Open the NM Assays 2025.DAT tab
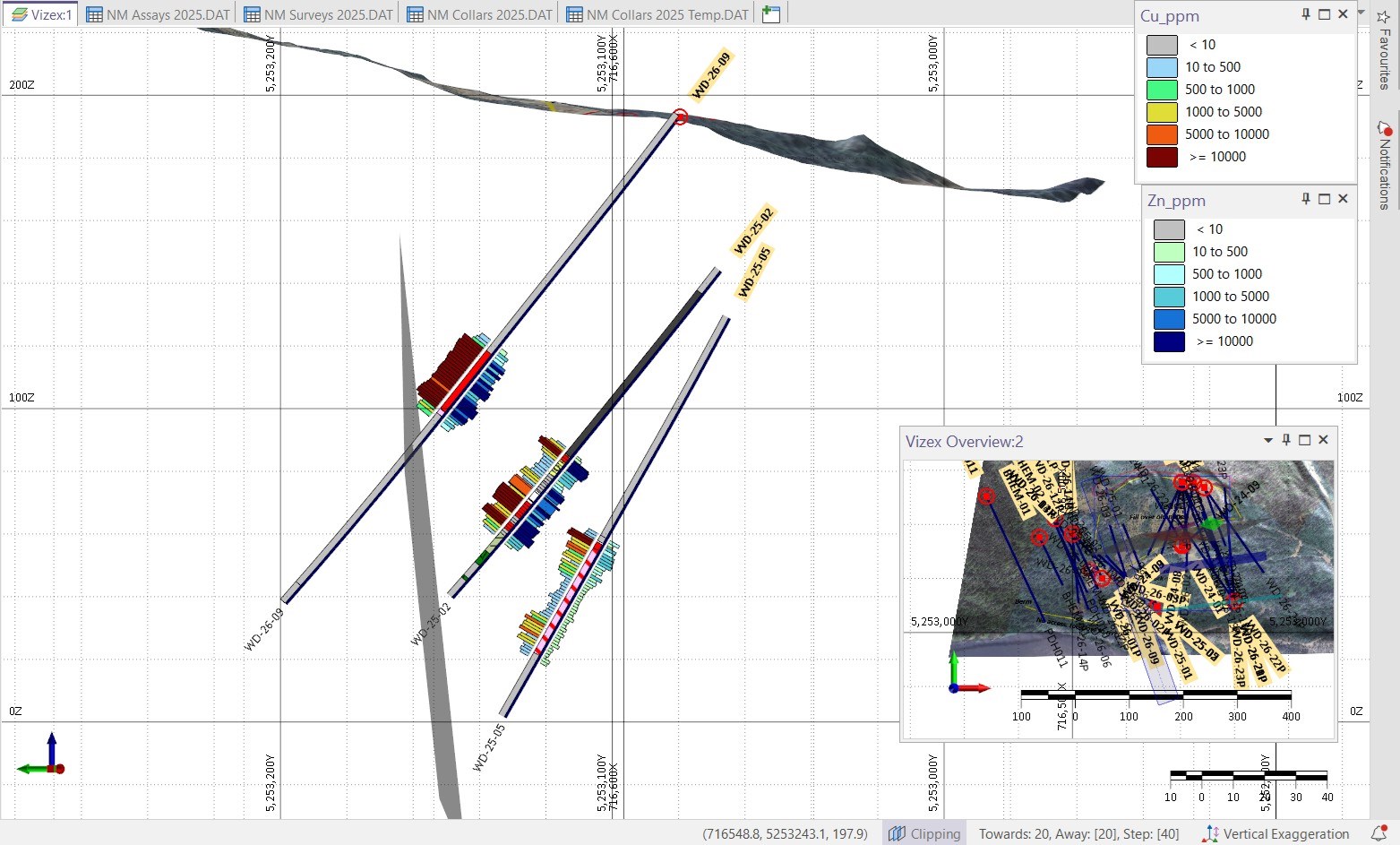 tap(158, 14)
